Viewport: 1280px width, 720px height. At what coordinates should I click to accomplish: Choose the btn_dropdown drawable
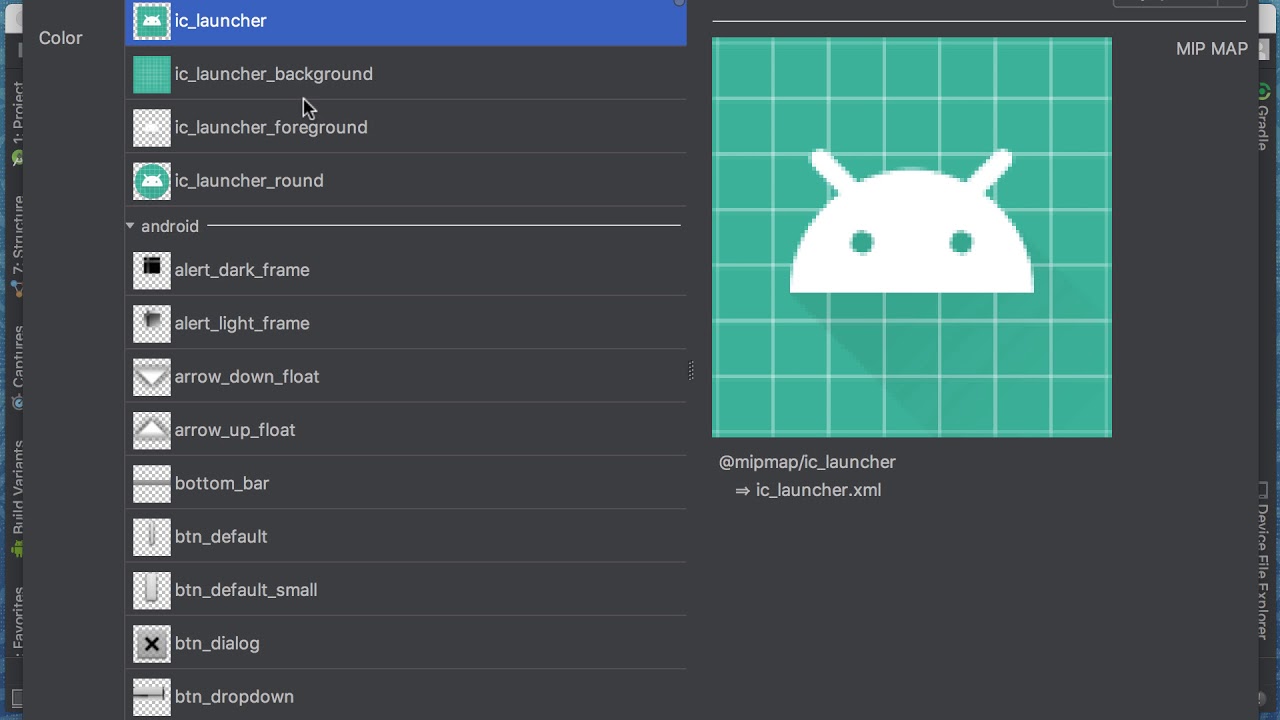(x=406, y=697)
